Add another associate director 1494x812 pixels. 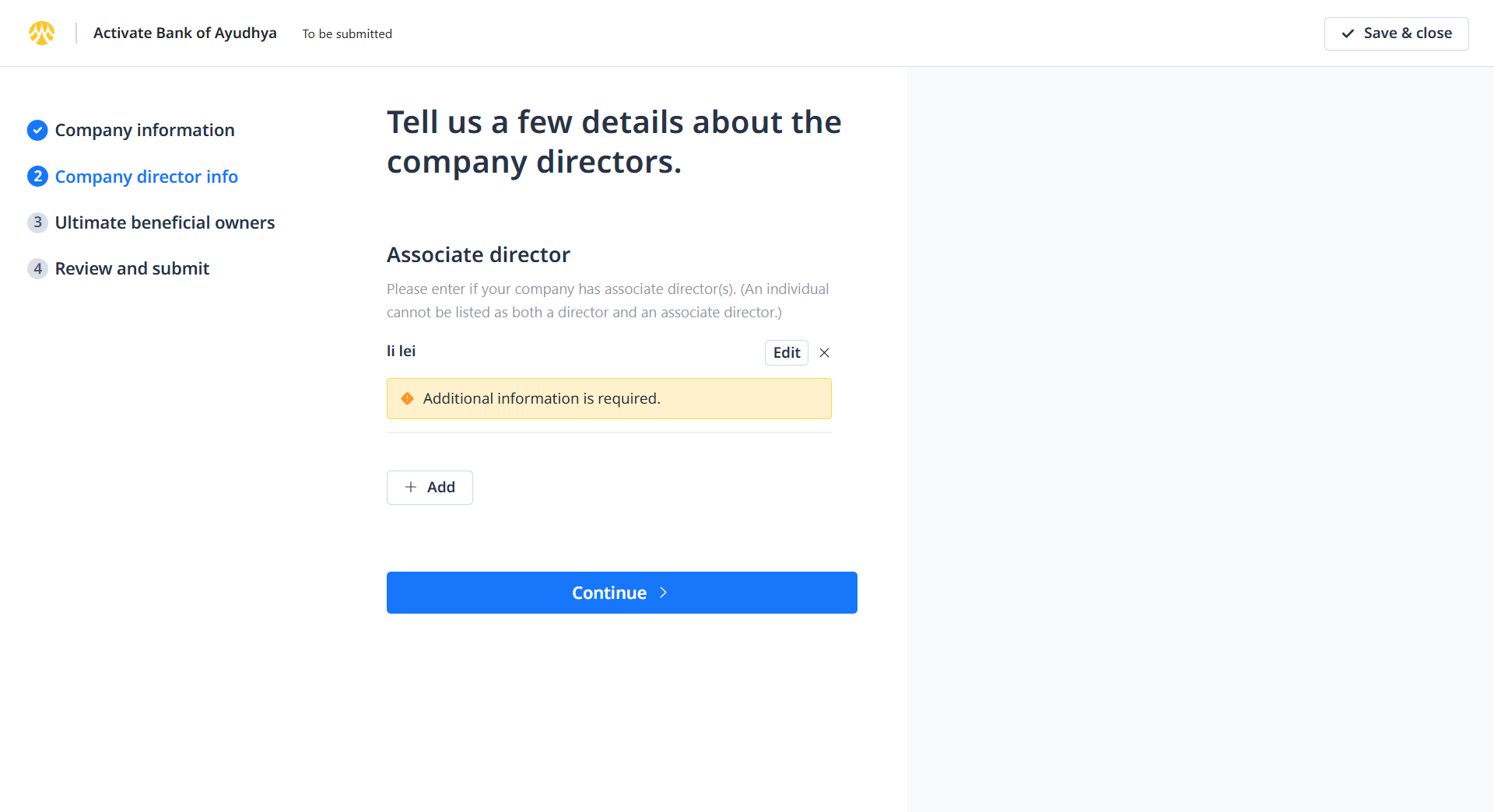tap(430, 488)
